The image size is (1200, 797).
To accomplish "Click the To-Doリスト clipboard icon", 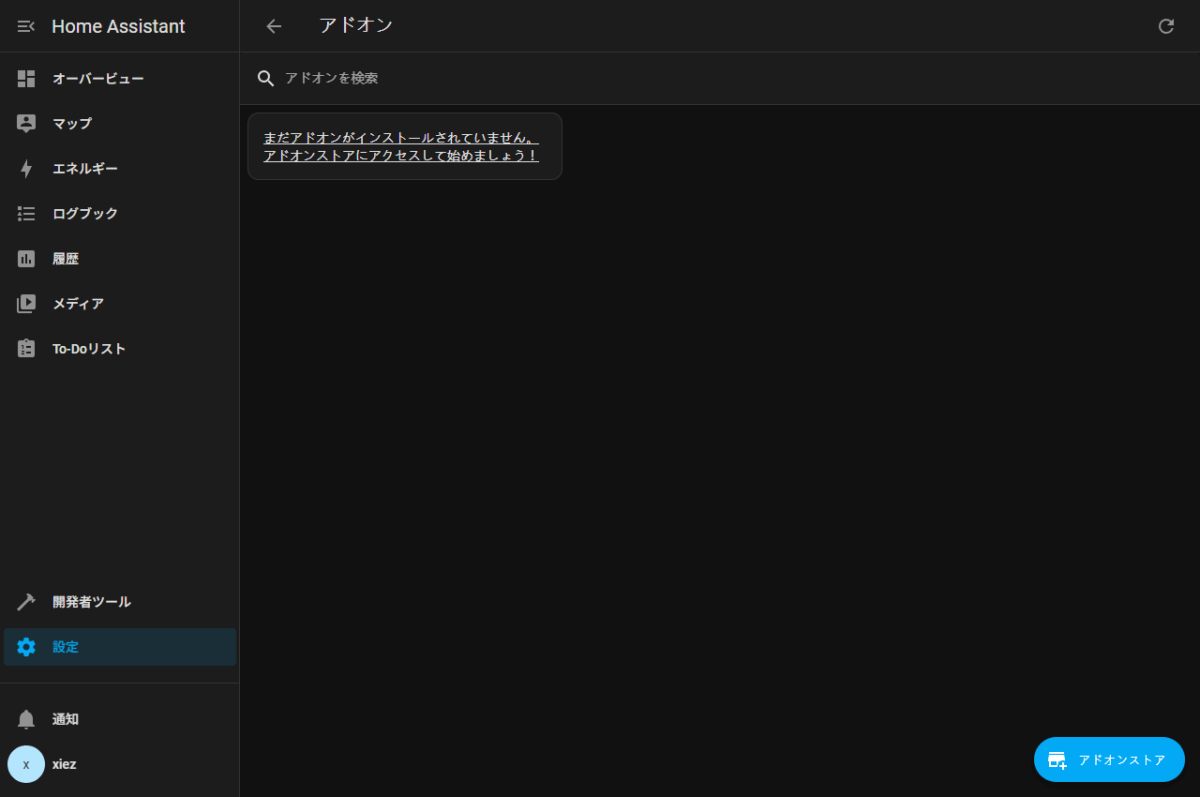I will point(27,348).
